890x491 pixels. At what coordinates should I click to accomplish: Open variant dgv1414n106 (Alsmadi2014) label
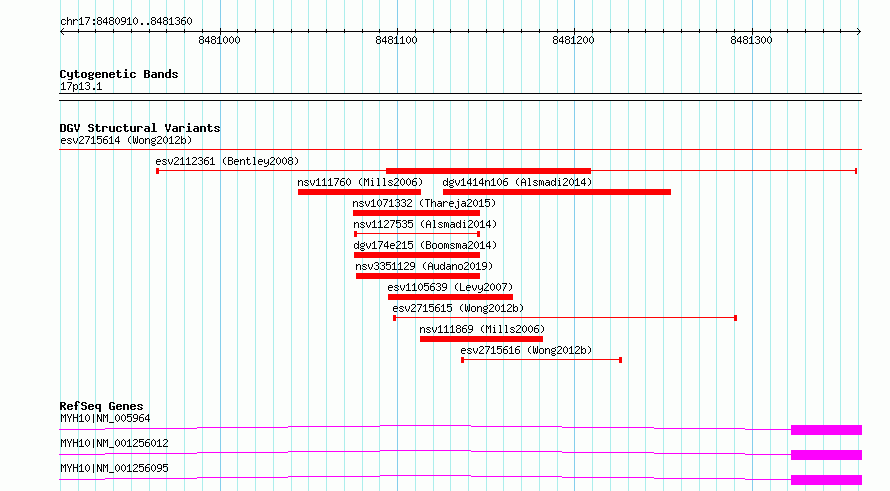point(517,182)
